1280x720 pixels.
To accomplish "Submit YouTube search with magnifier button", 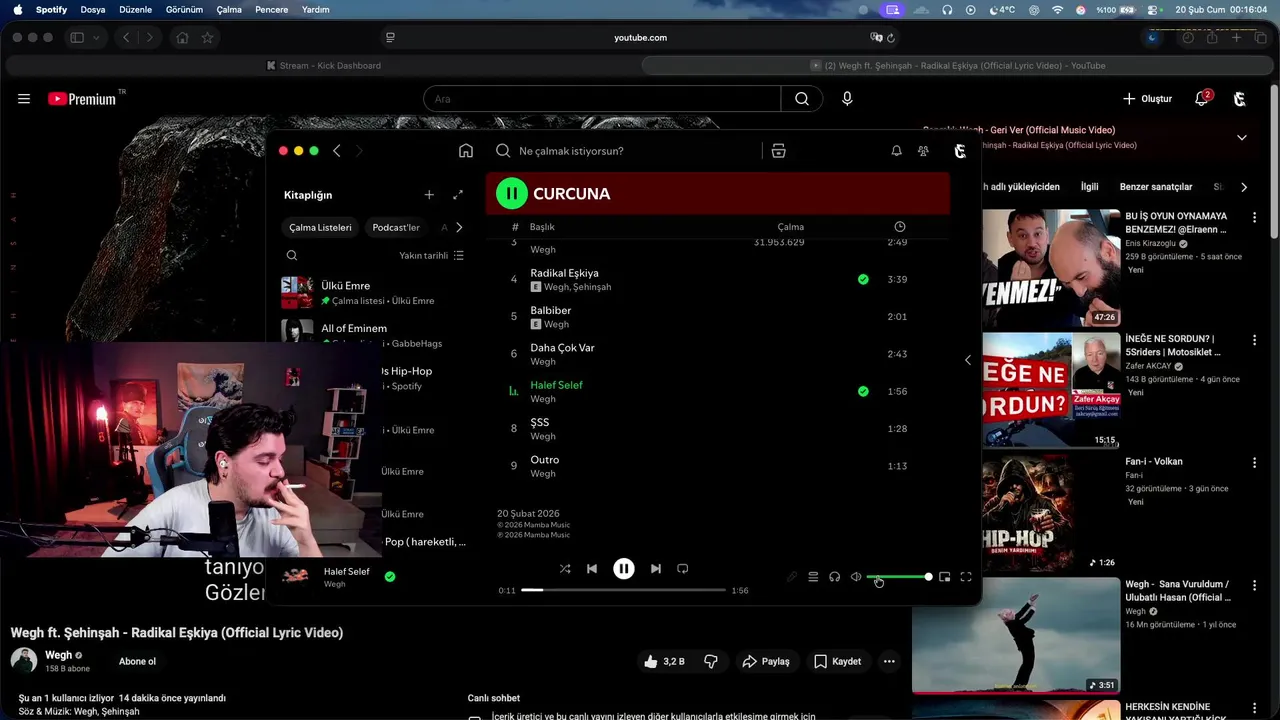I will tap(802, 99).
